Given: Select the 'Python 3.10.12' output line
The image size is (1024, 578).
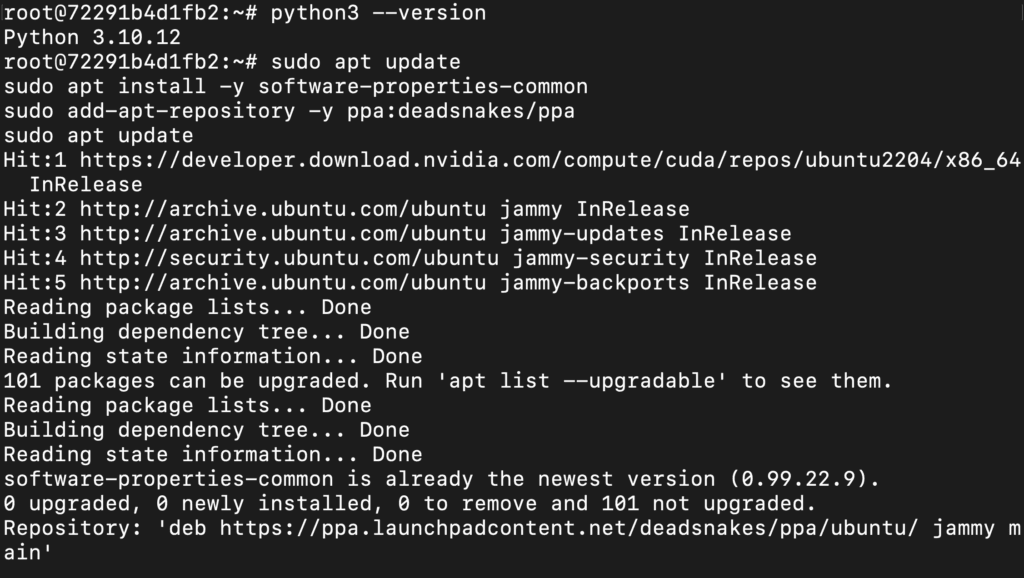Looking at the screenshot, I should pyautogui.click(x=92, y=38).
